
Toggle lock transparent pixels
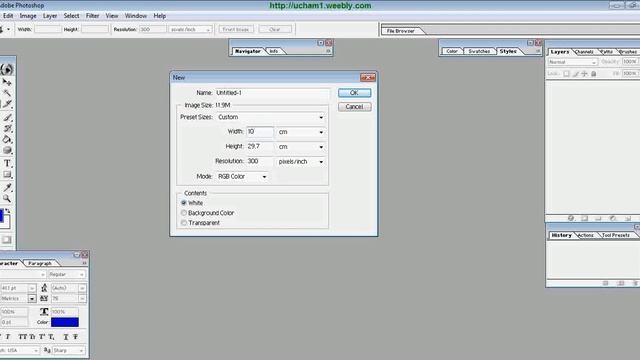pyautogui.click(x=567, y=74)
